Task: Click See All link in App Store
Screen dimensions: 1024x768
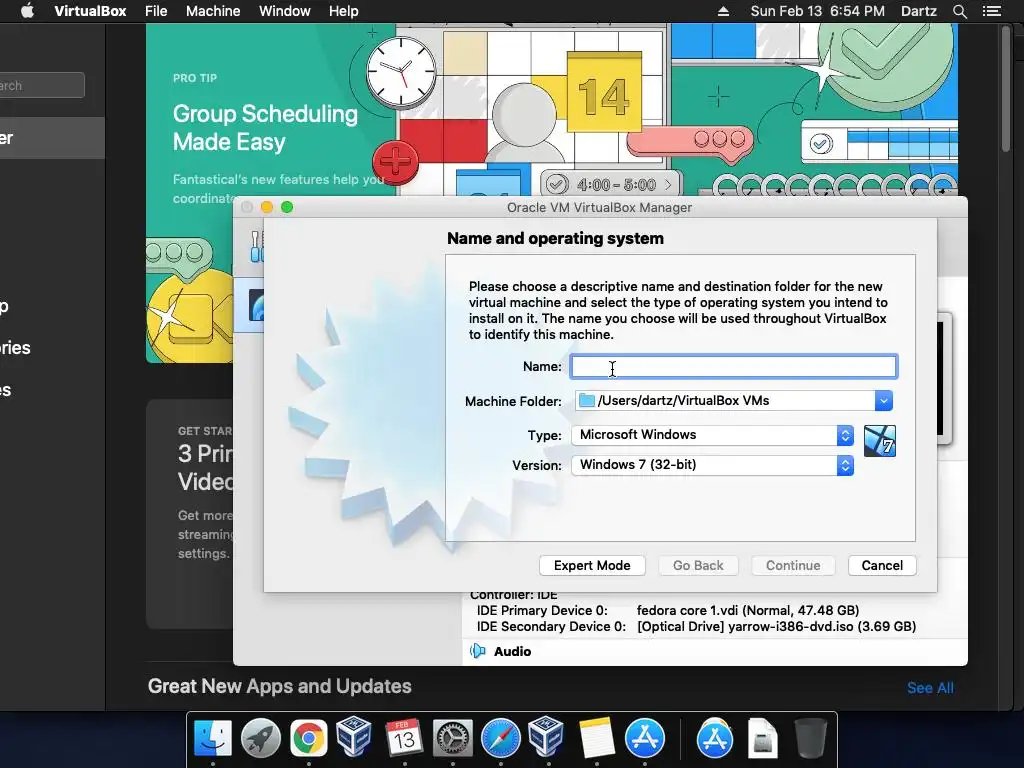Action: click(x=930, y=688)
